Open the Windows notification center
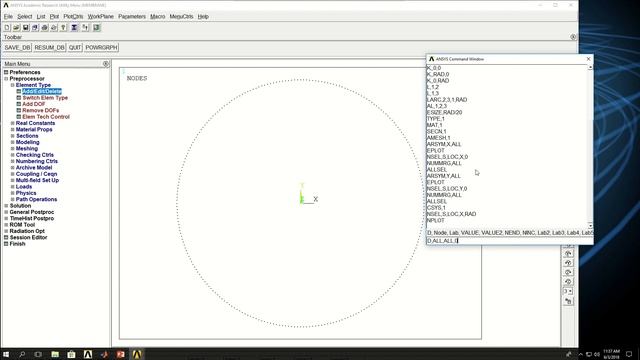 [x=629, y=354]
